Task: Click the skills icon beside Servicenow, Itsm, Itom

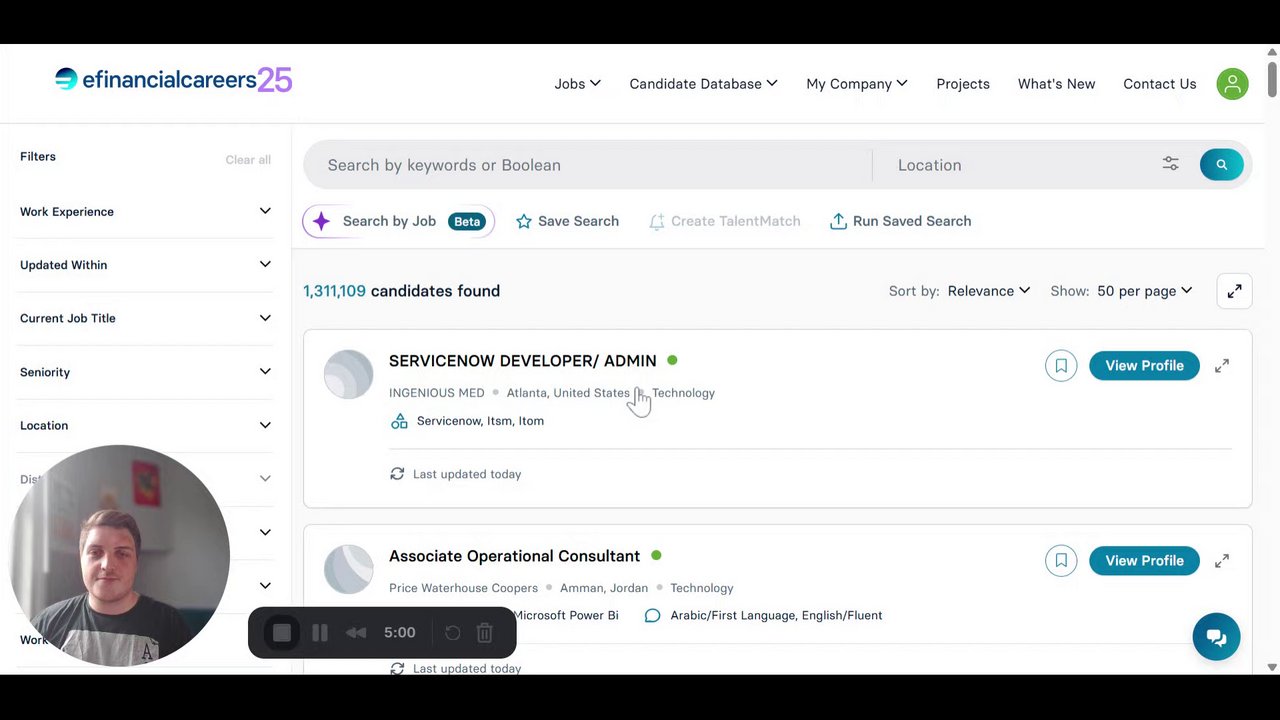Action: (399, 421)
